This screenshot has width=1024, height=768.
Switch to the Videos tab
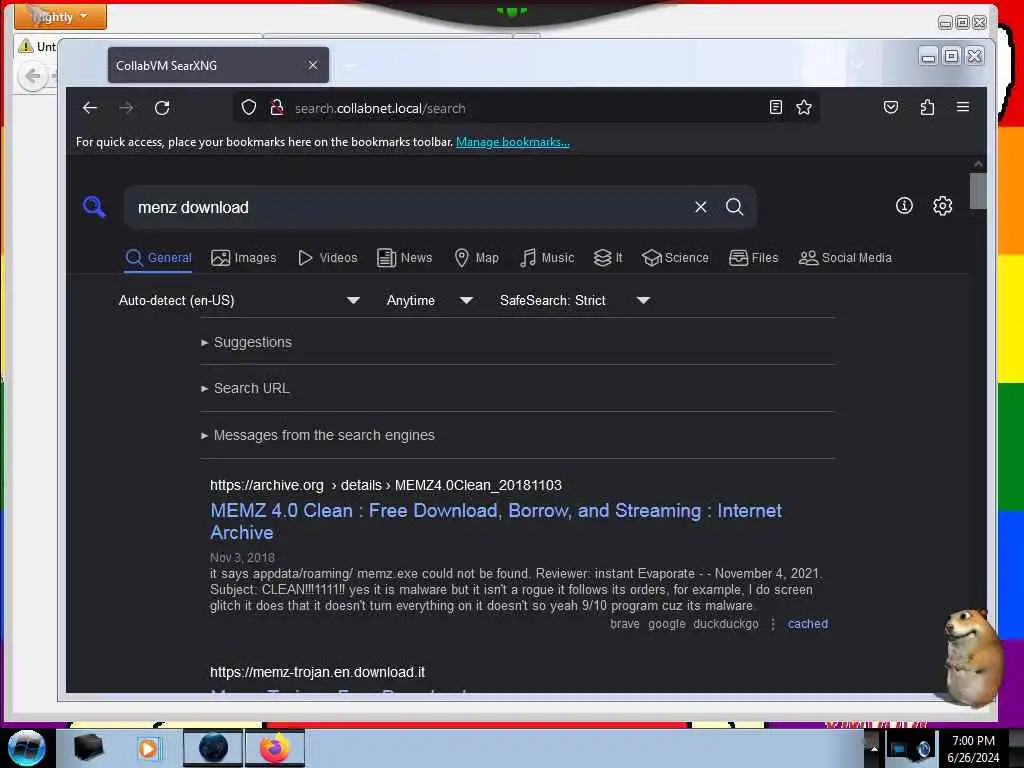pos(327,258)
